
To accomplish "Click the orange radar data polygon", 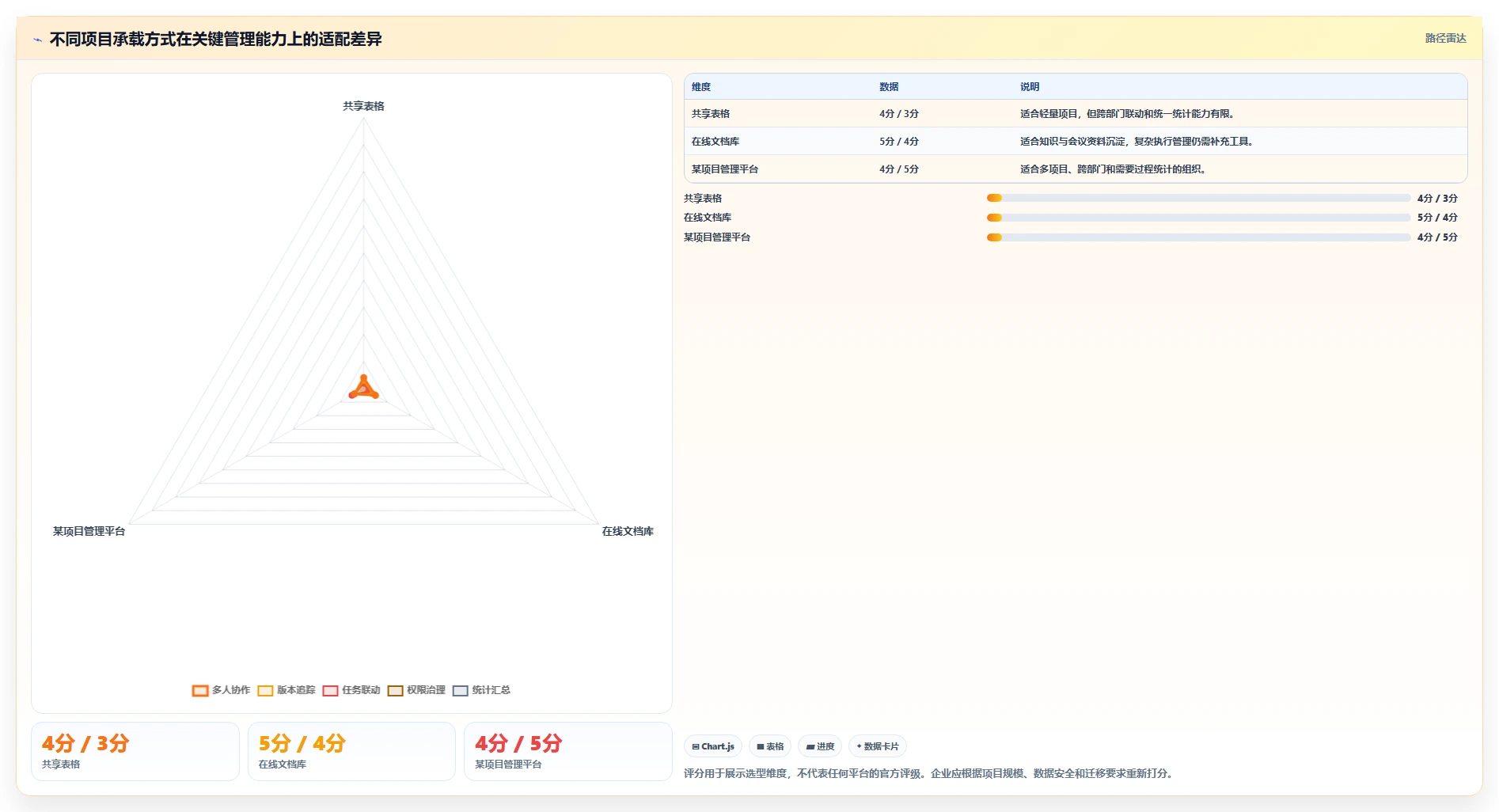I will click(x=364, y=389).
